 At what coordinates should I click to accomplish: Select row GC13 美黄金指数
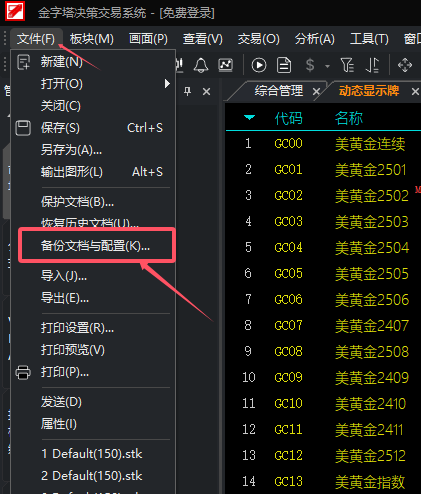pyautogui.click(x=323, y=482)
